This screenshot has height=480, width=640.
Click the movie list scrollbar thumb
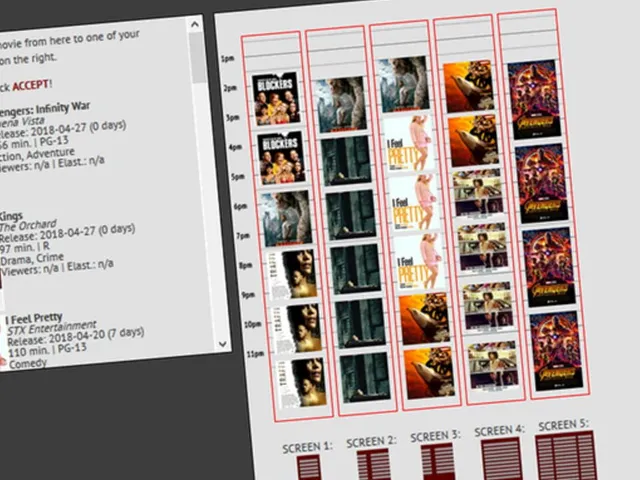tap(199, 57)
